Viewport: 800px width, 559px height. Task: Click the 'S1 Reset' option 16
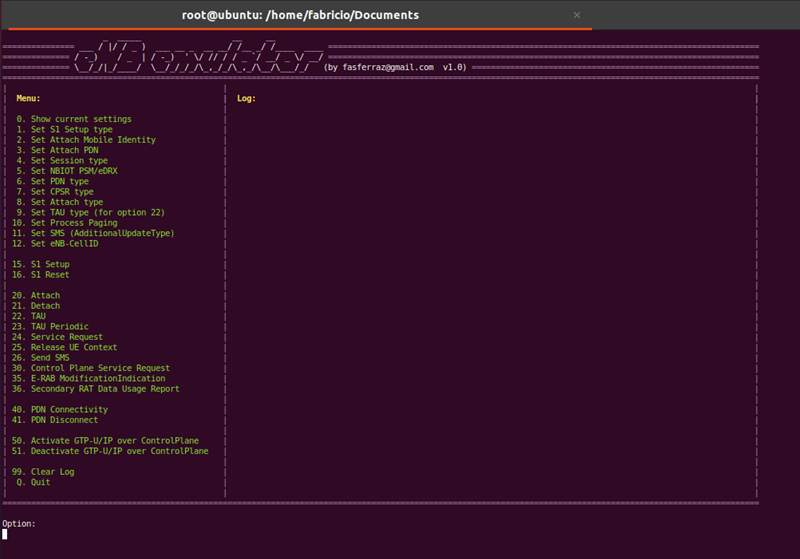click(41, 274)
